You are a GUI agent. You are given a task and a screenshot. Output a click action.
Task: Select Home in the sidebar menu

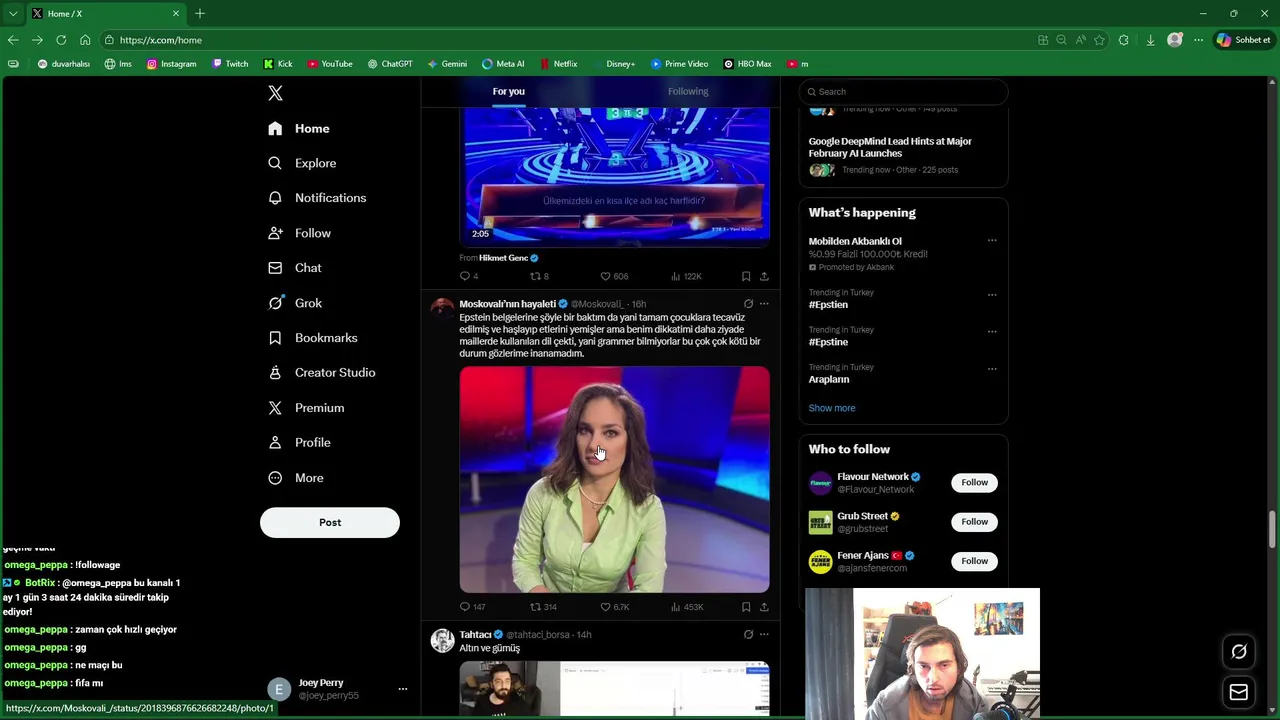click(x=299, y=128)
